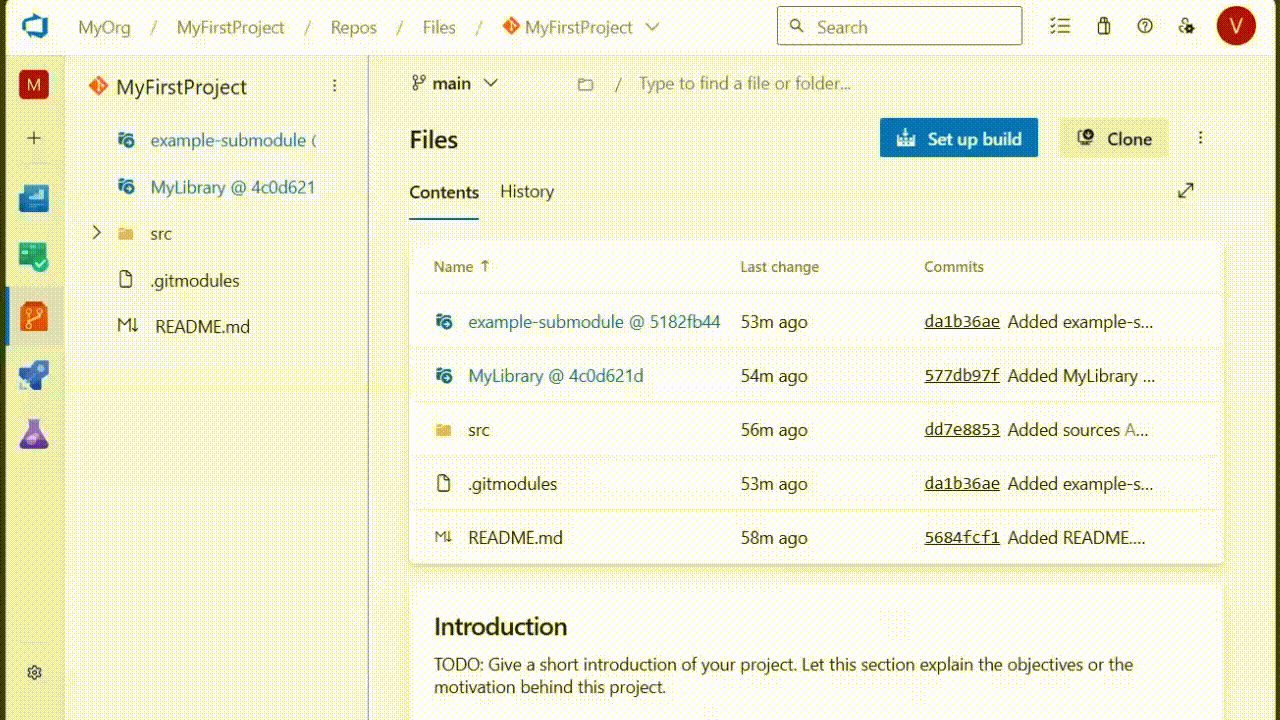Open Test Plans from the left sidebar
Image resolution: width=1280 pixels, height=720 pixels.
tap(34, 434)
